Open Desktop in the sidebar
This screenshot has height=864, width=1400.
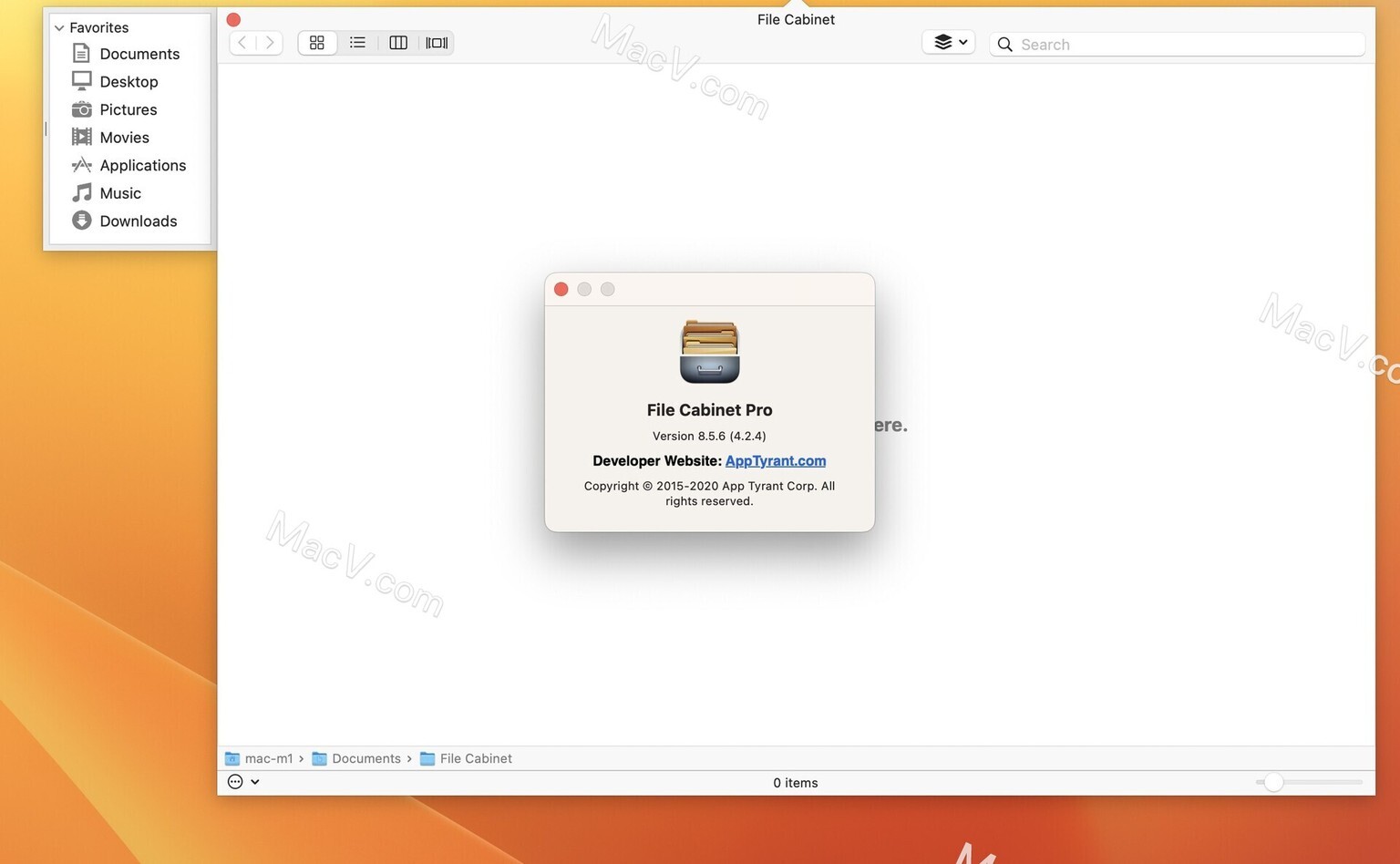pos(130,82)
